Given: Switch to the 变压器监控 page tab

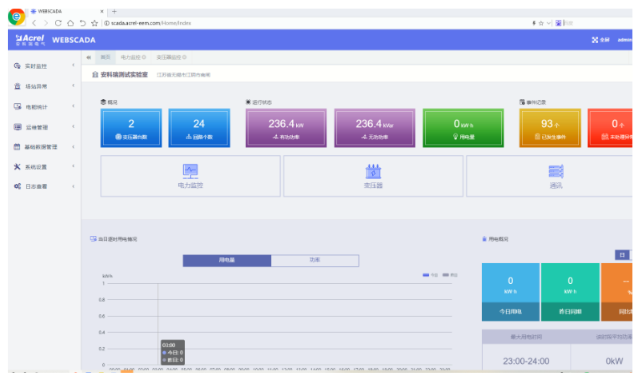Looking at the screenshot, I should pos(171,57).
